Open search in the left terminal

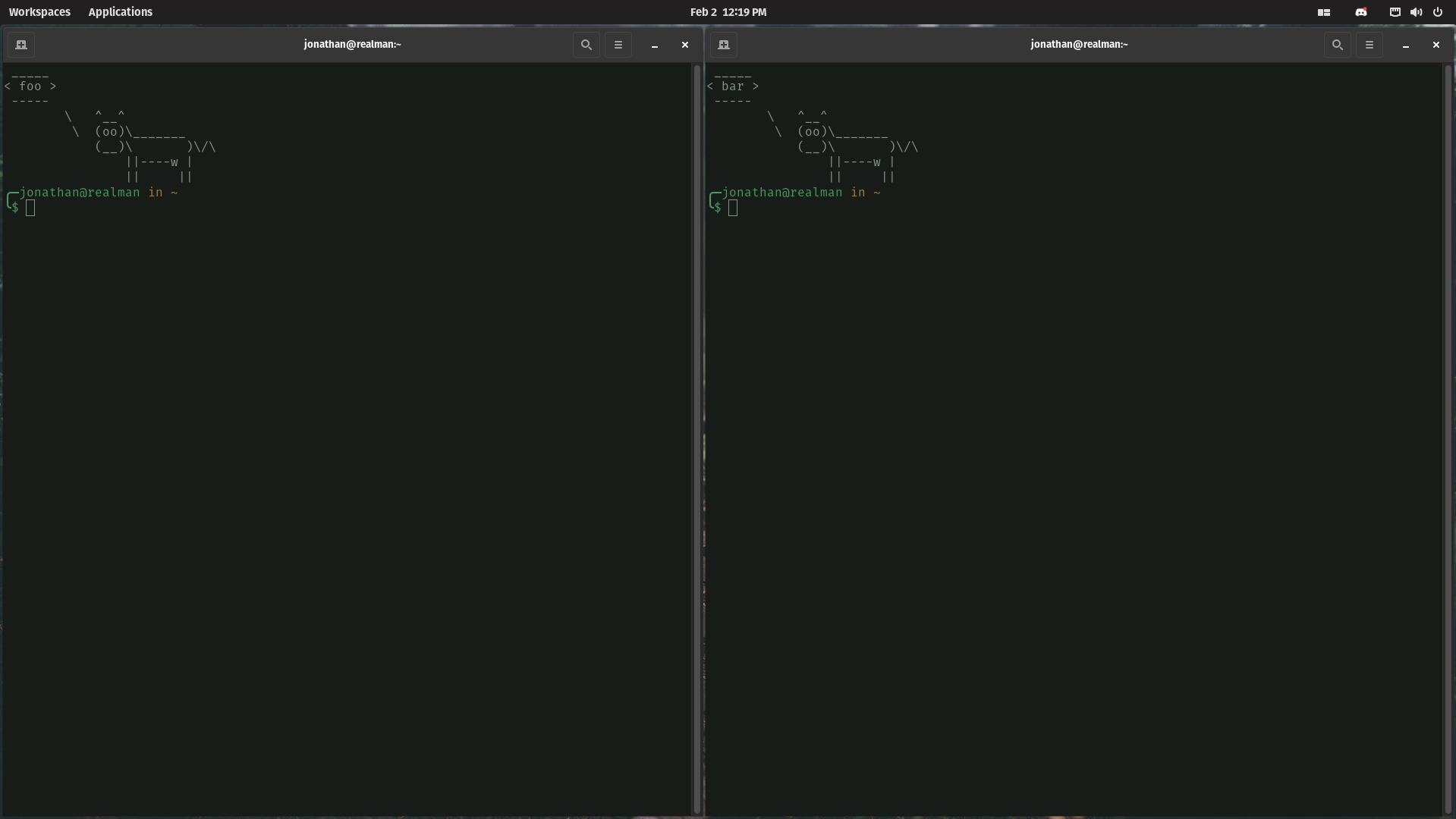pos(585,45)
